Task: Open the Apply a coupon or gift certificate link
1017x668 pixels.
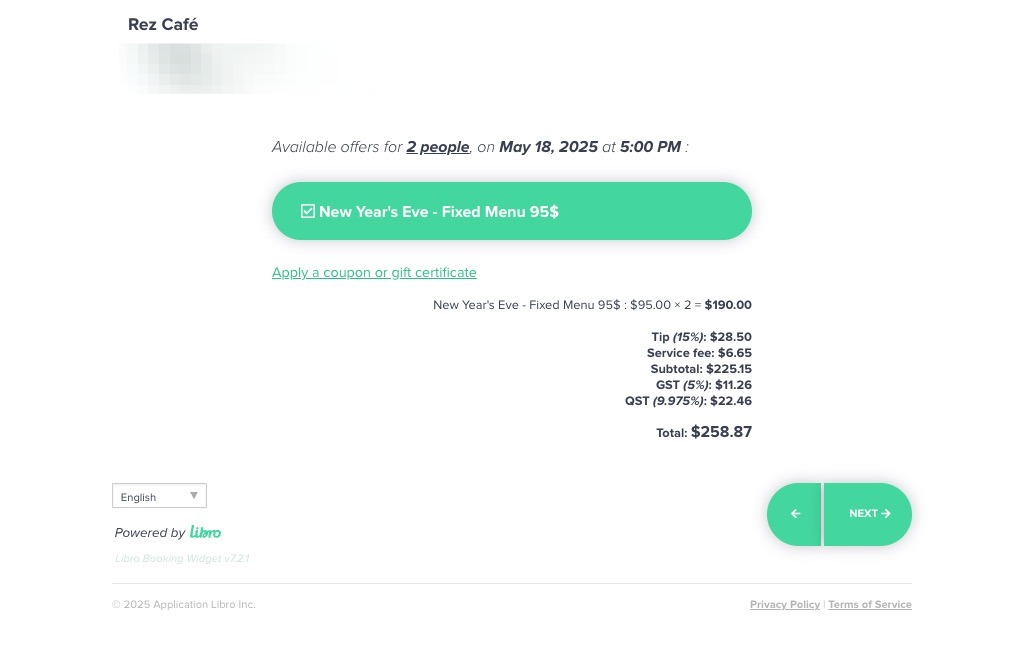Action: point(374,273)
